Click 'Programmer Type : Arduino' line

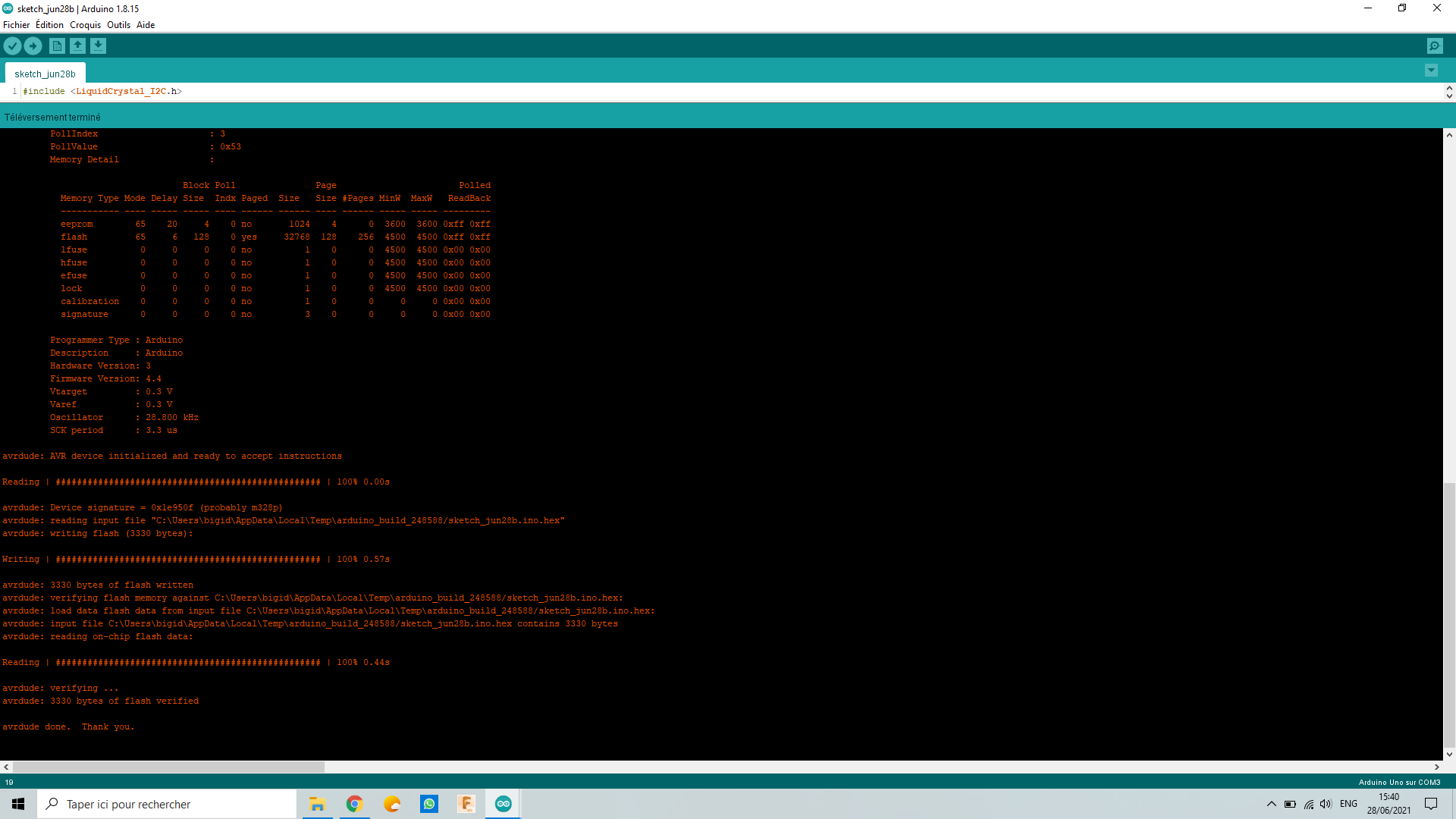(116, 340)
